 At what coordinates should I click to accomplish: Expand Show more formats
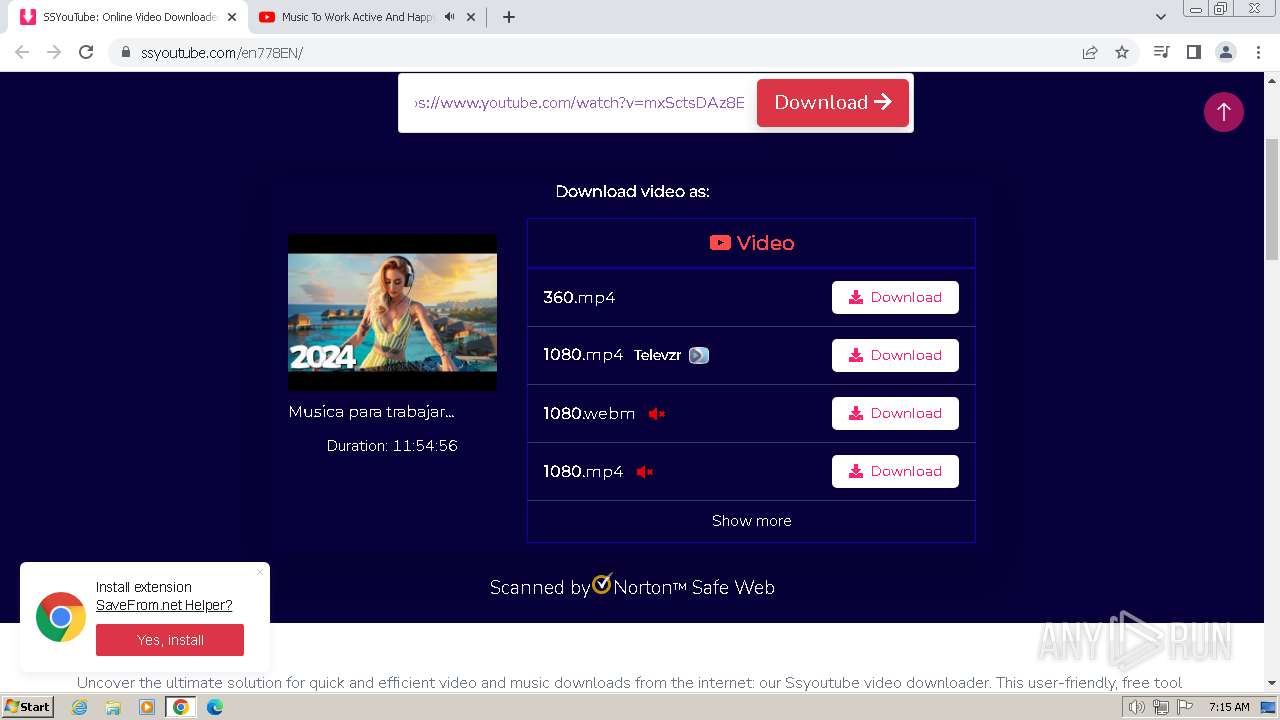(751, 521)
